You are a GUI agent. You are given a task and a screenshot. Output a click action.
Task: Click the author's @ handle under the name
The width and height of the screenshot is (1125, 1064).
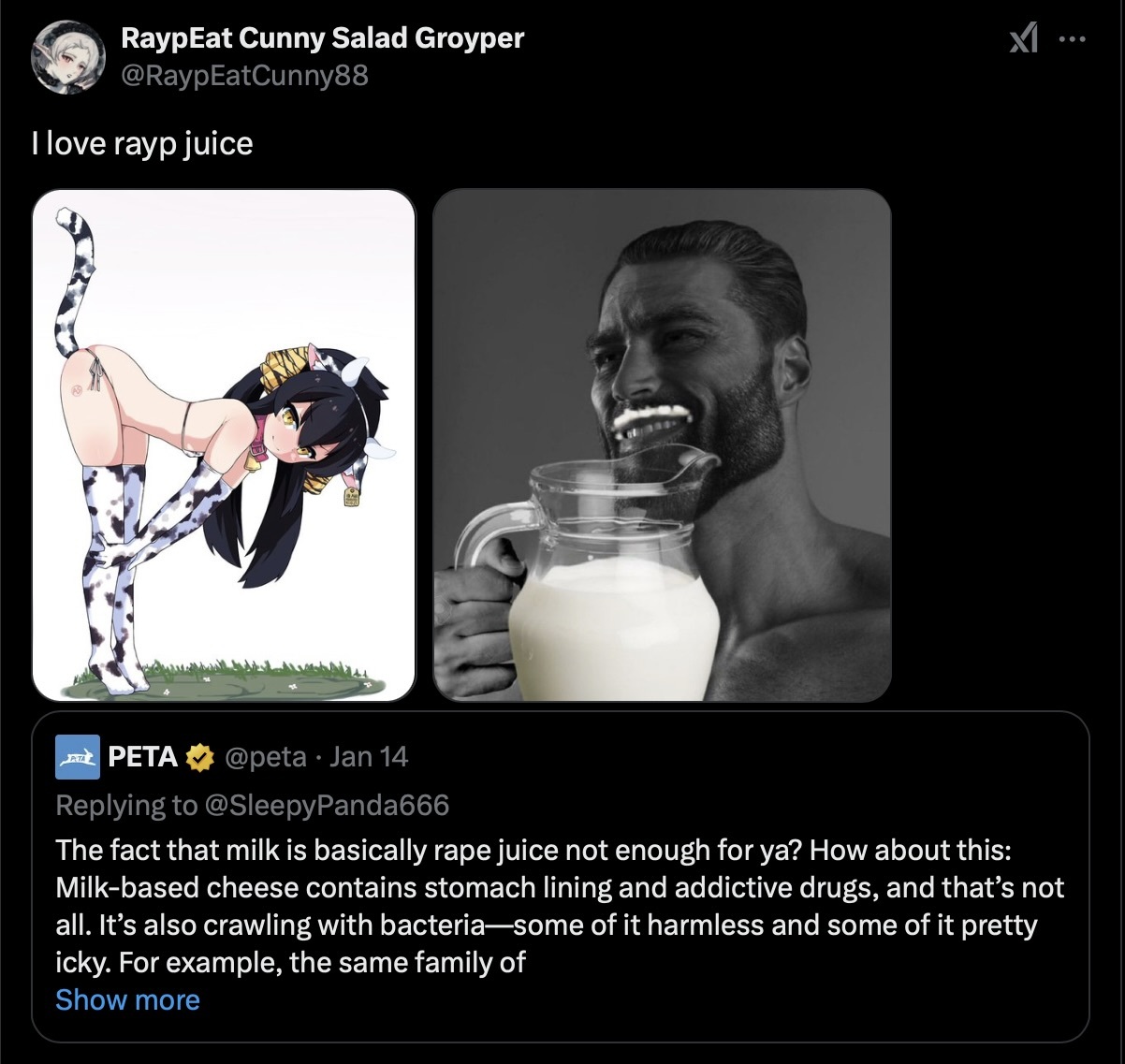[x=244, y=75]
